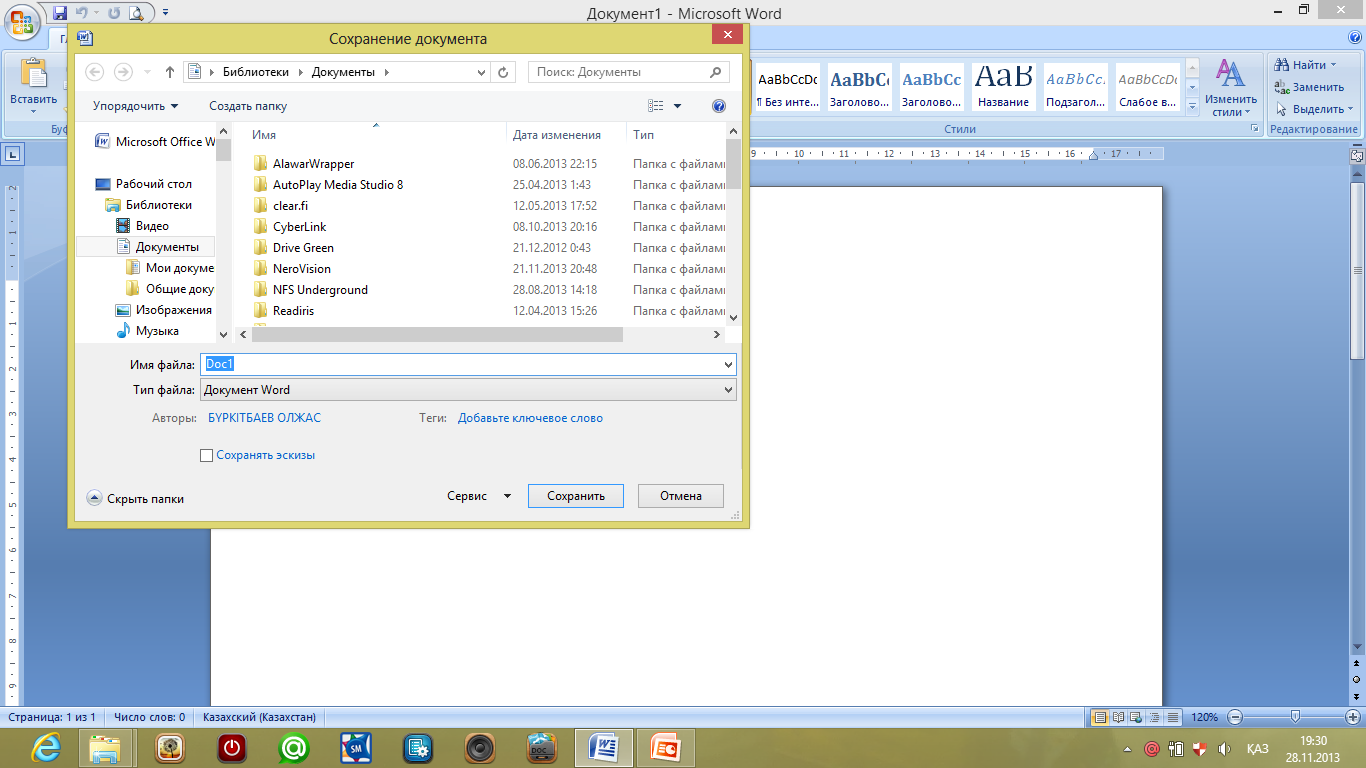This screenshot has width=1366, height=768.
Task: Collapse folders with Скрыть папки
Action: coord(135,498)
